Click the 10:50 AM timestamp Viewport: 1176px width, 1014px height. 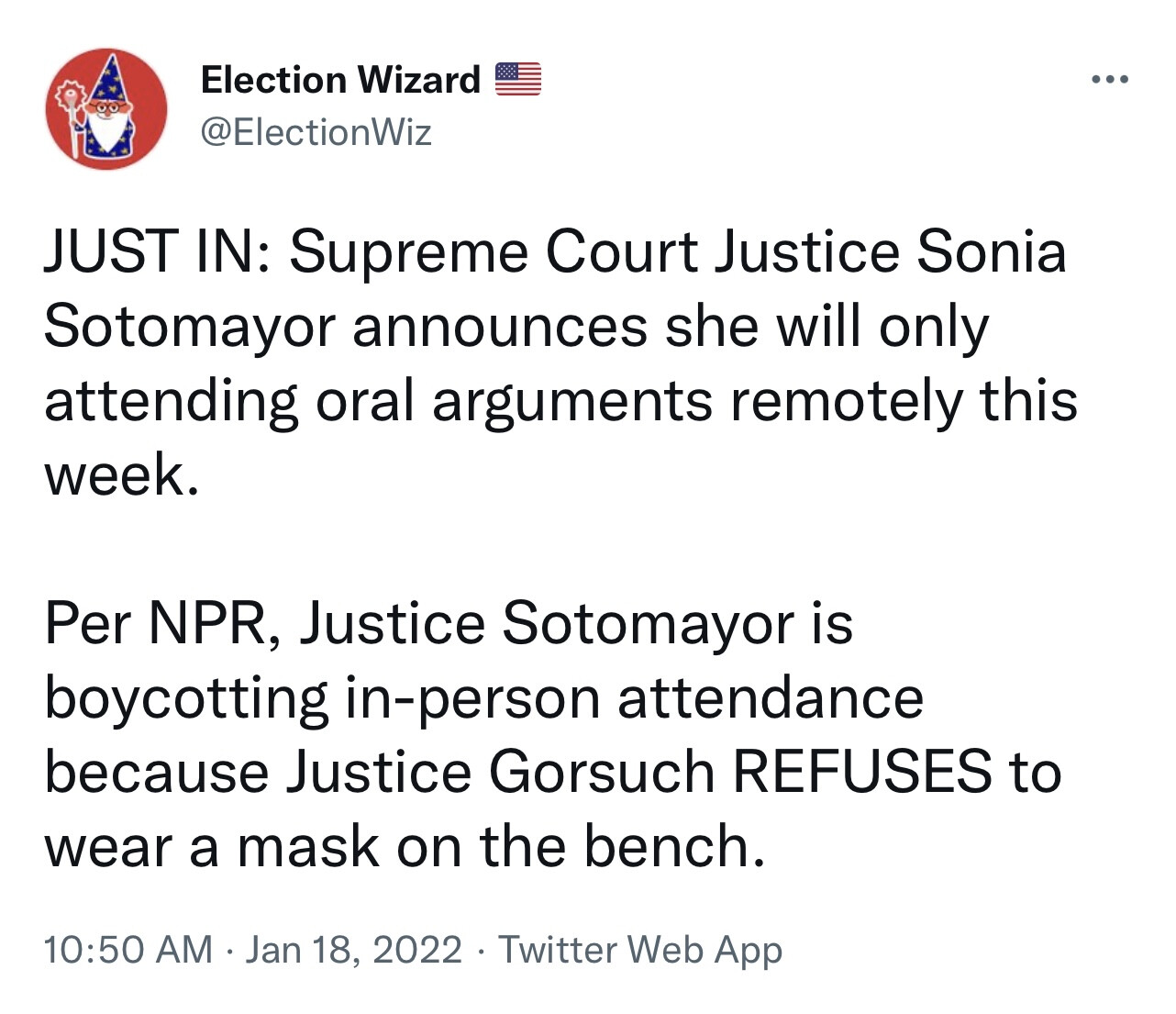pyautogui.click(x=128, y=949)
